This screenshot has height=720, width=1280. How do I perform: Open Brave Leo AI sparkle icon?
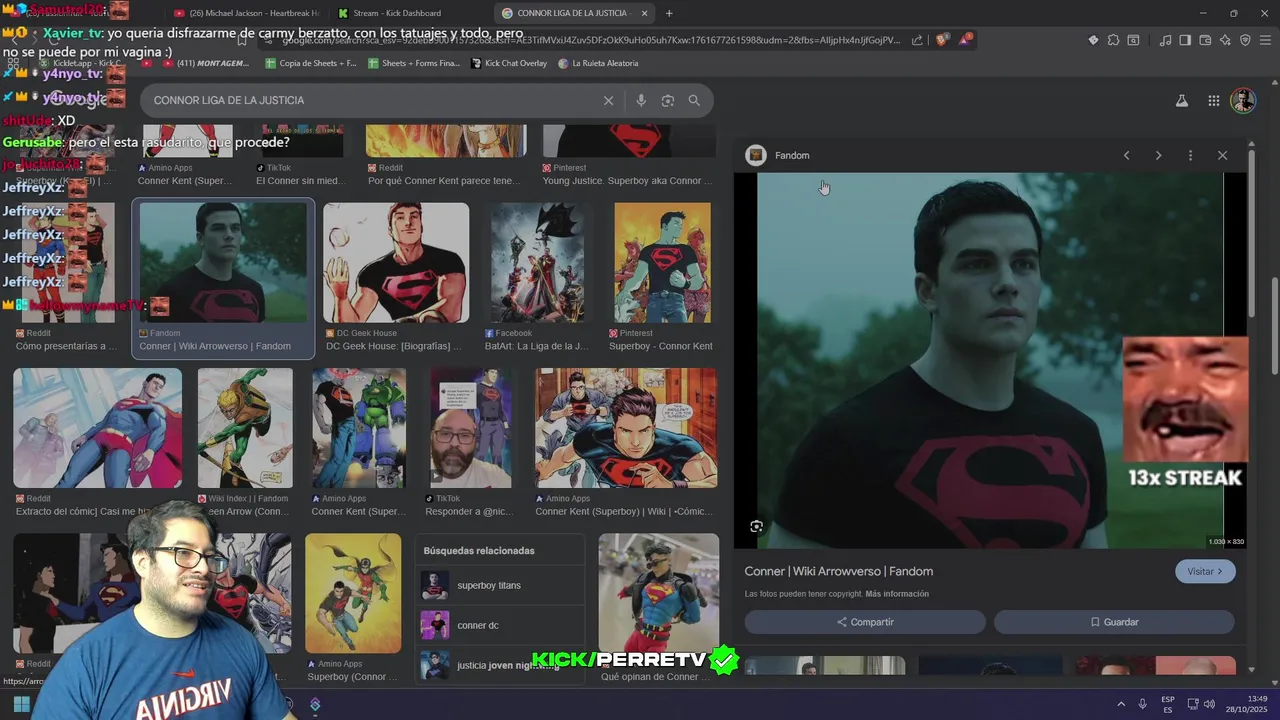pyautogui.click(x=1225, y=40)
